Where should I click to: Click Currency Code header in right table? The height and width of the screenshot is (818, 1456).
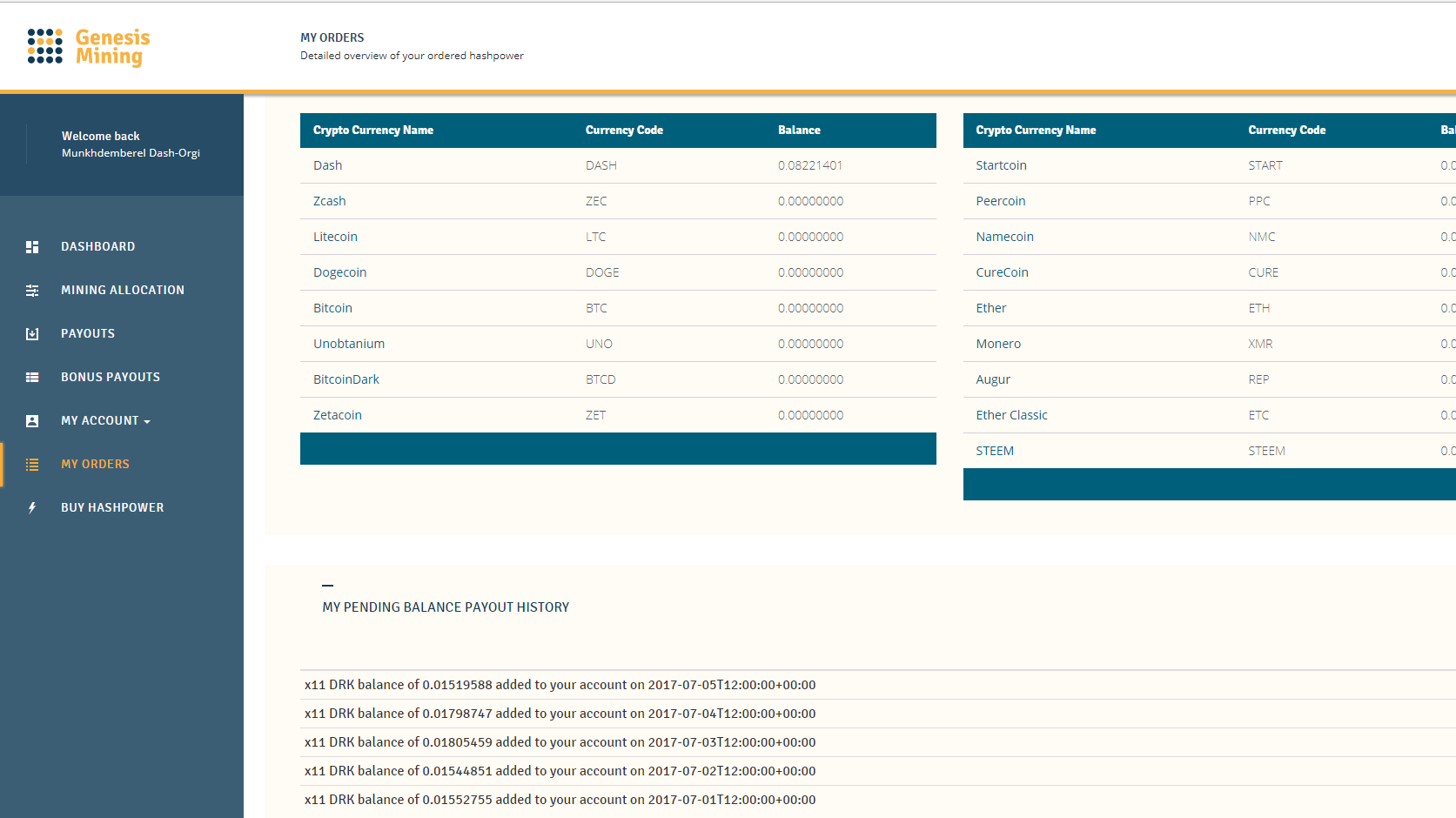[1286, 131]
